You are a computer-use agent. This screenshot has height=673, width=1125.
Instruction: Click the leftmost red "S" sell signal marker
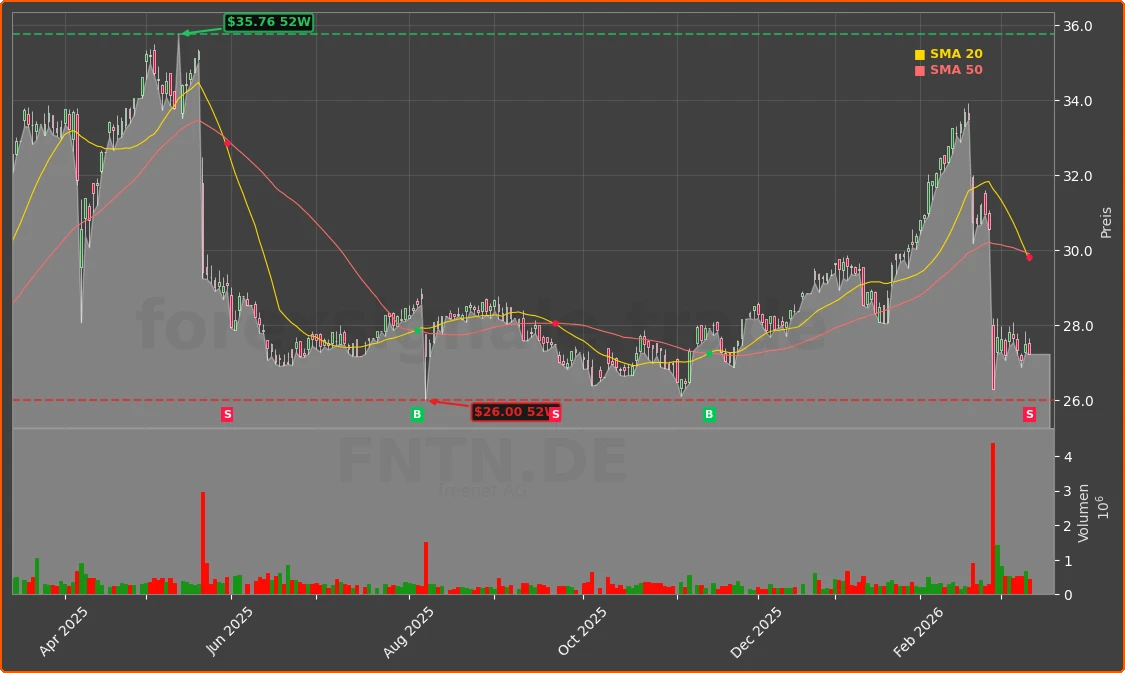click(227, 413)
